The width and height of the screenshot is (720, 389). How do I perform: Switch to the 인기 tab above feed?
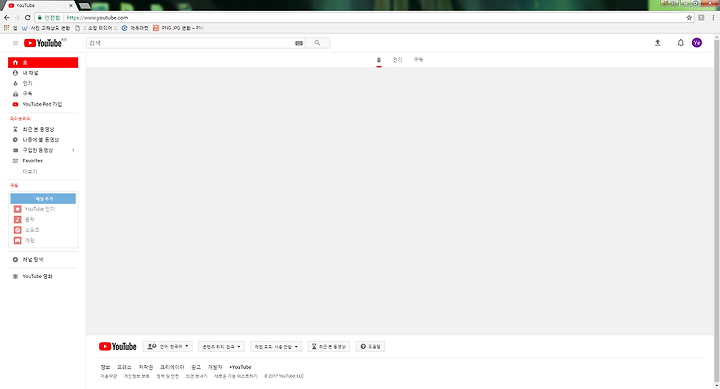pos(397,60)
